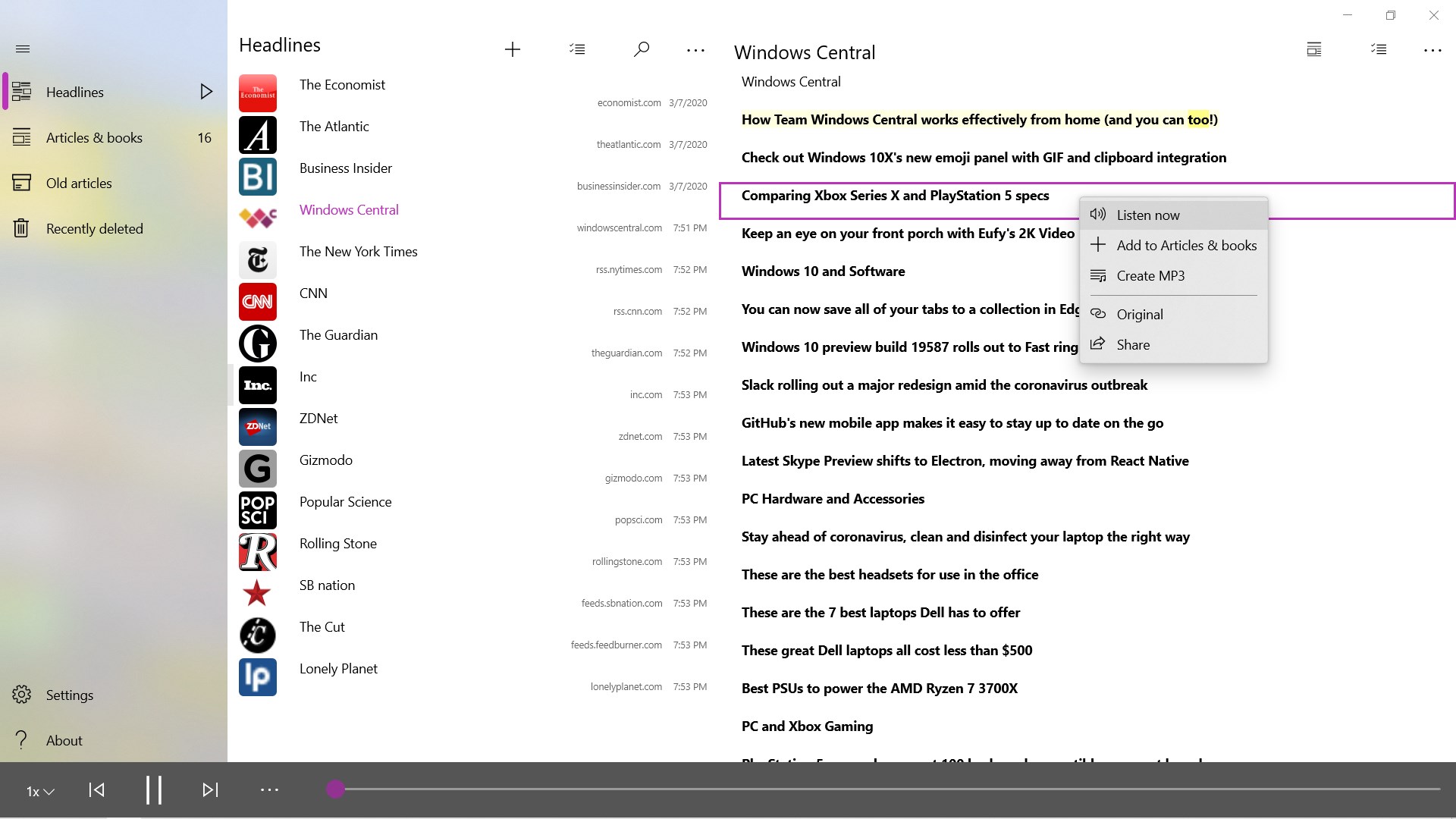The image size is (1456, 819).
Task: Add a new feed with the plus icon
Action: click(513, 49)
